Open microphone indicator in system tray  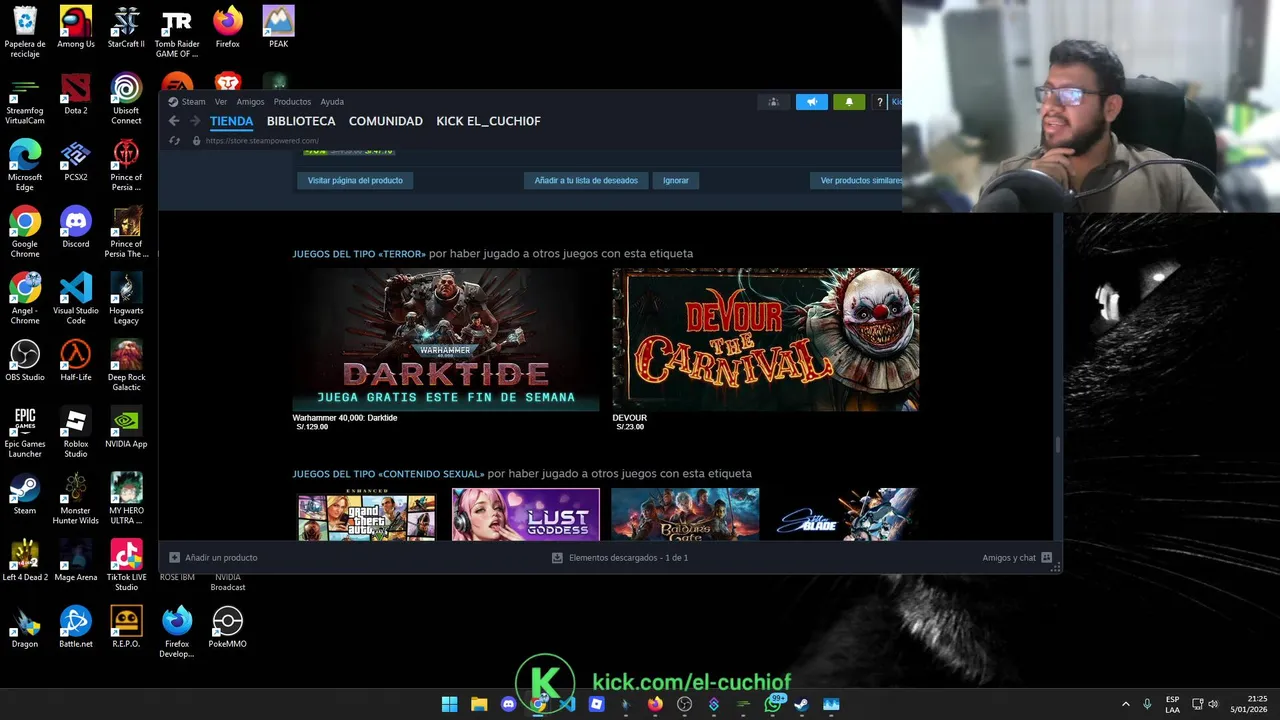click(x=1147, y=704)
